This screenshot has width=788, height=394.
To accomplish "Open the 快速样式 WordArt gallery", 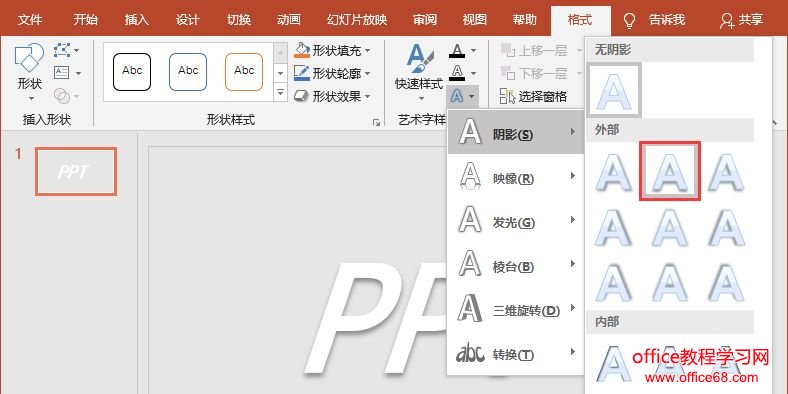I will (419, 72).
